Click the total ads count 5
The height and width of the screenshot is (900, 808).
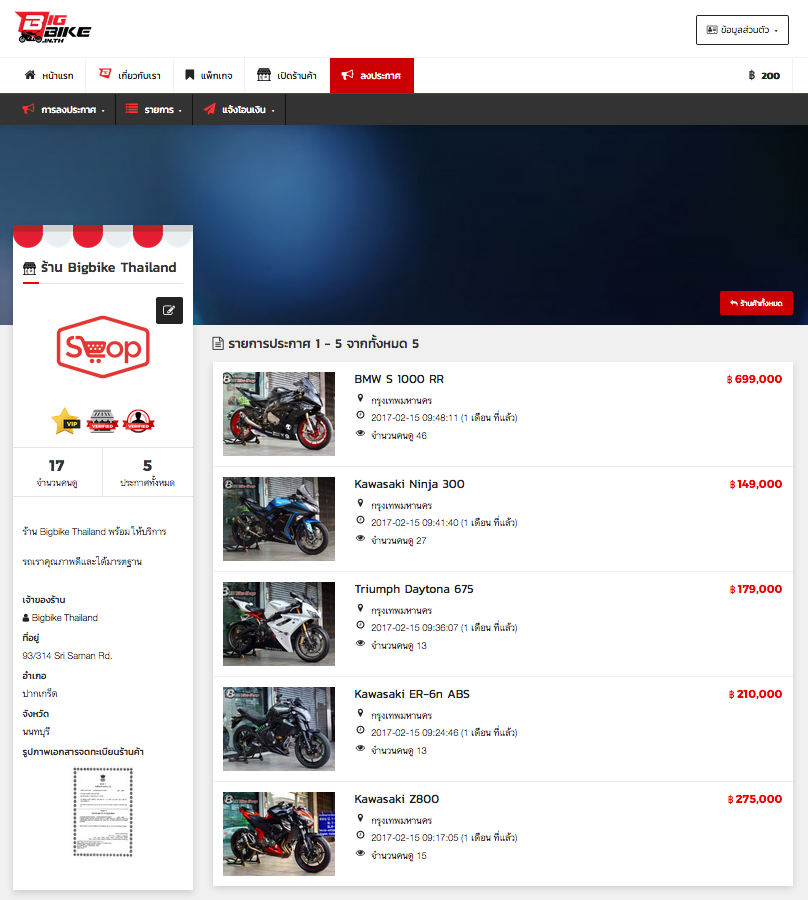pyautogui.click(x=147, y=465)
